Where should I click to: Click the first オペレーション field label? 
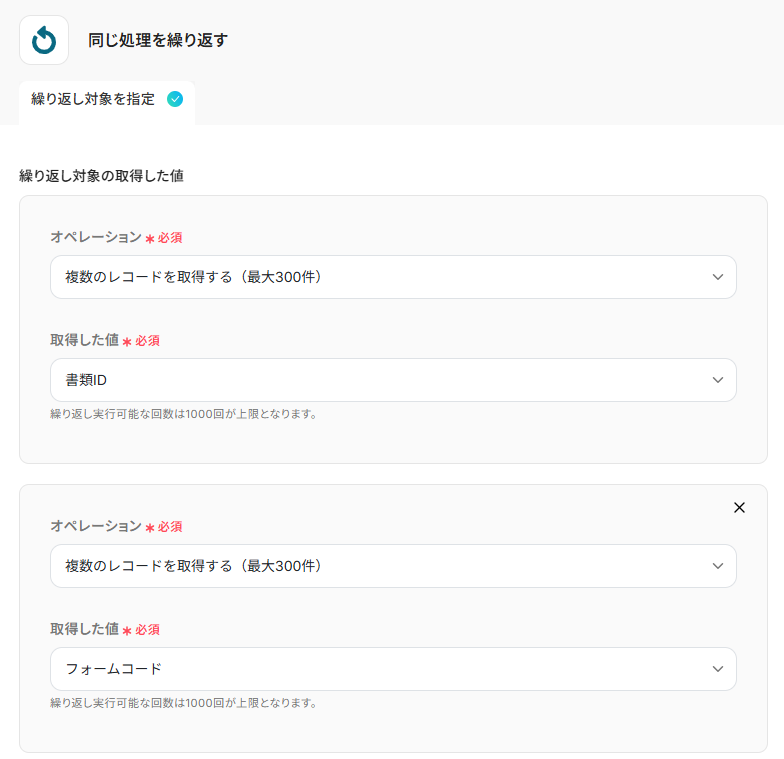click(x=96, y=237)
